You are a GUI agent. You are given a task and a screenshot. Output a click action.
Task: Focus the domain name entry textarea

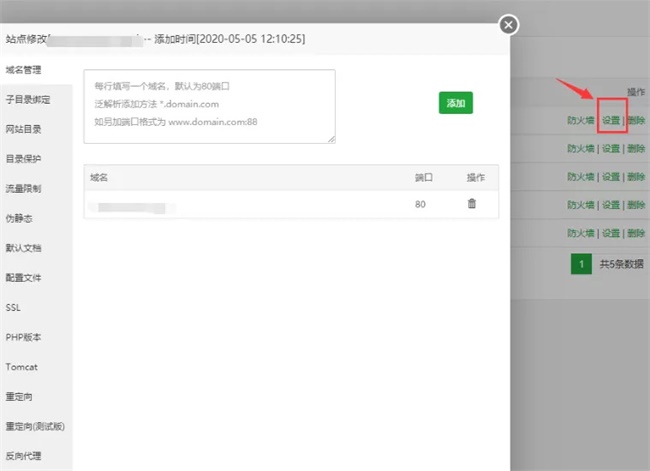(x=209, y=107)
